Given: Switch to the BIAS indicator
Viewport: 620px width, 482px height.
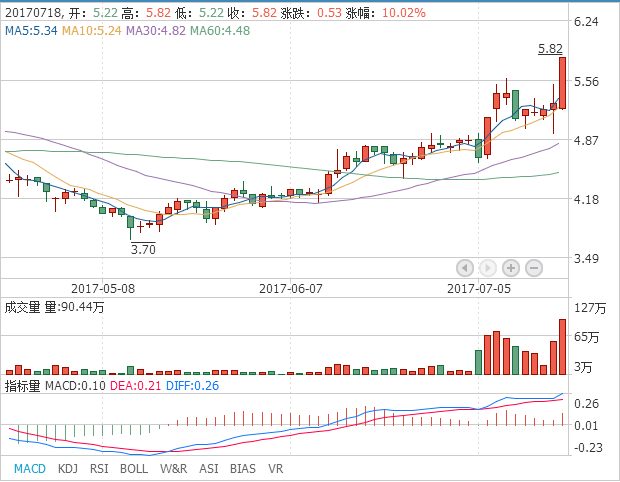Looking at the screenshot, I should tap(243, 469).
